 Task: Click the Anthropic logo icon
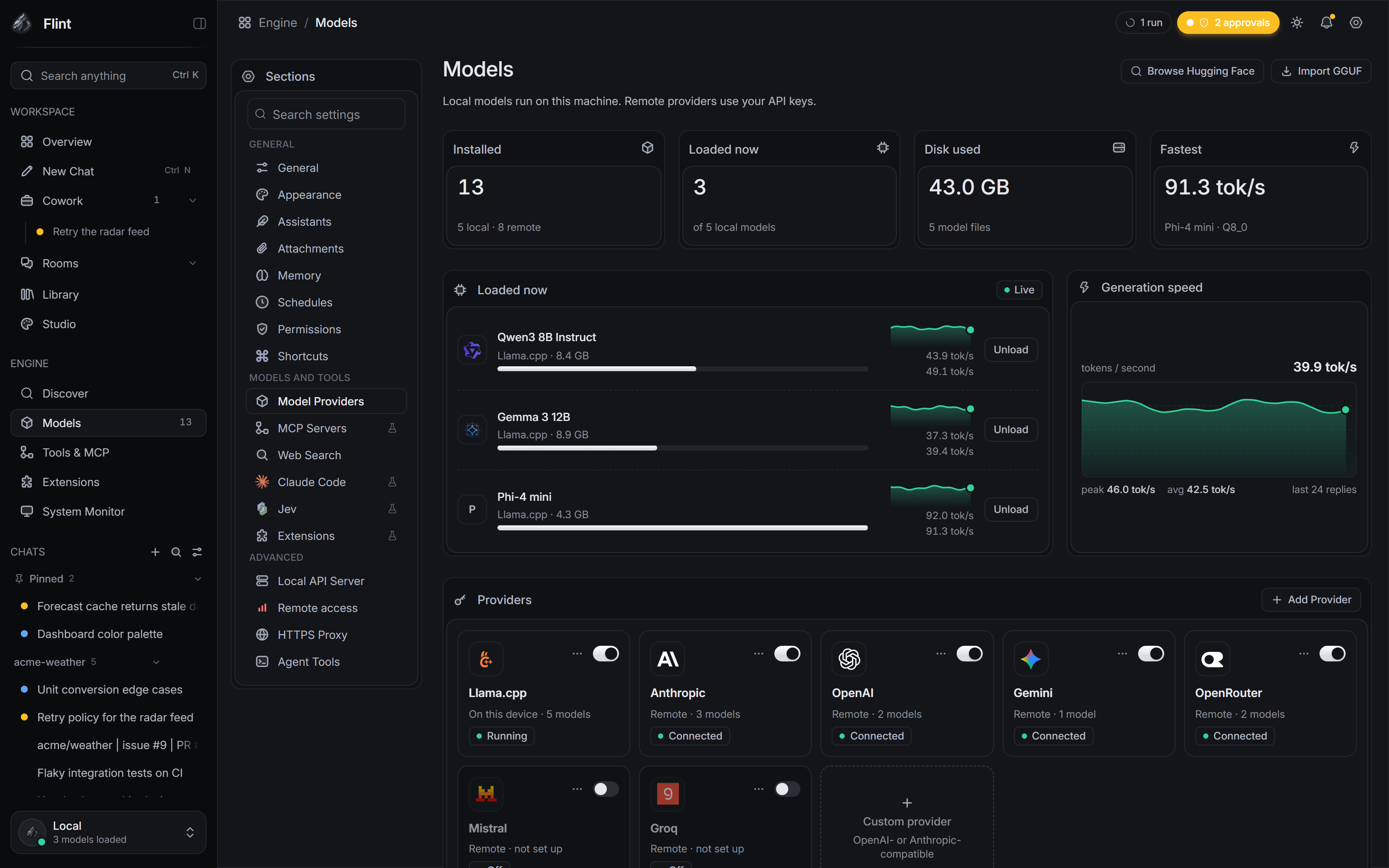(668, 659)
